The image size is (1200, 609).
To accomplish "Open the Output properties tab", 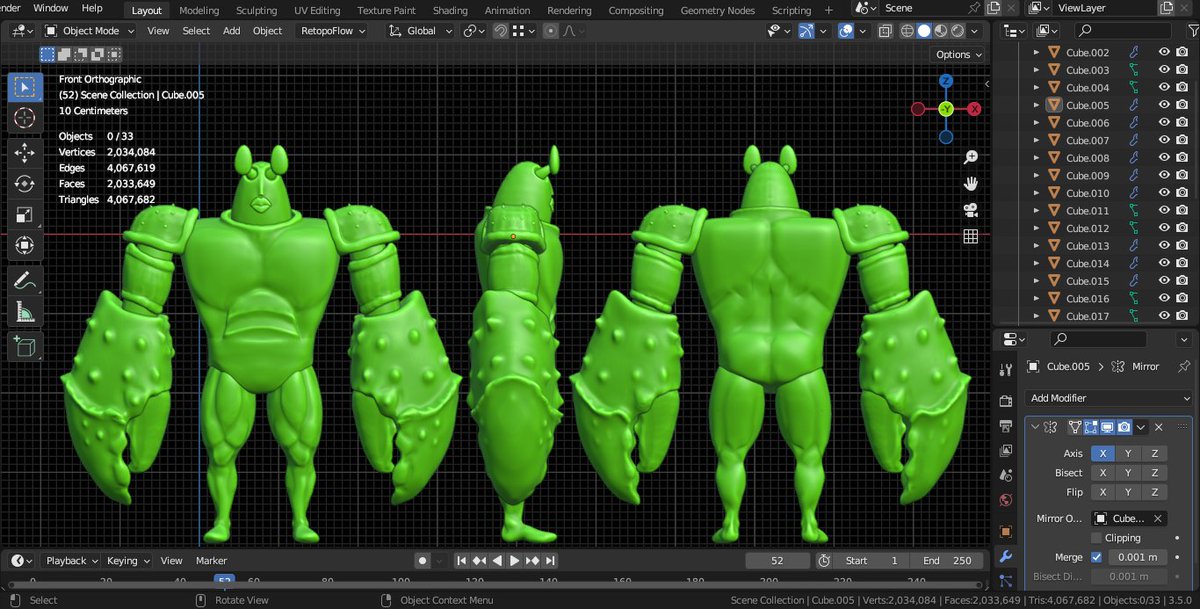I will coord(1007,426).
